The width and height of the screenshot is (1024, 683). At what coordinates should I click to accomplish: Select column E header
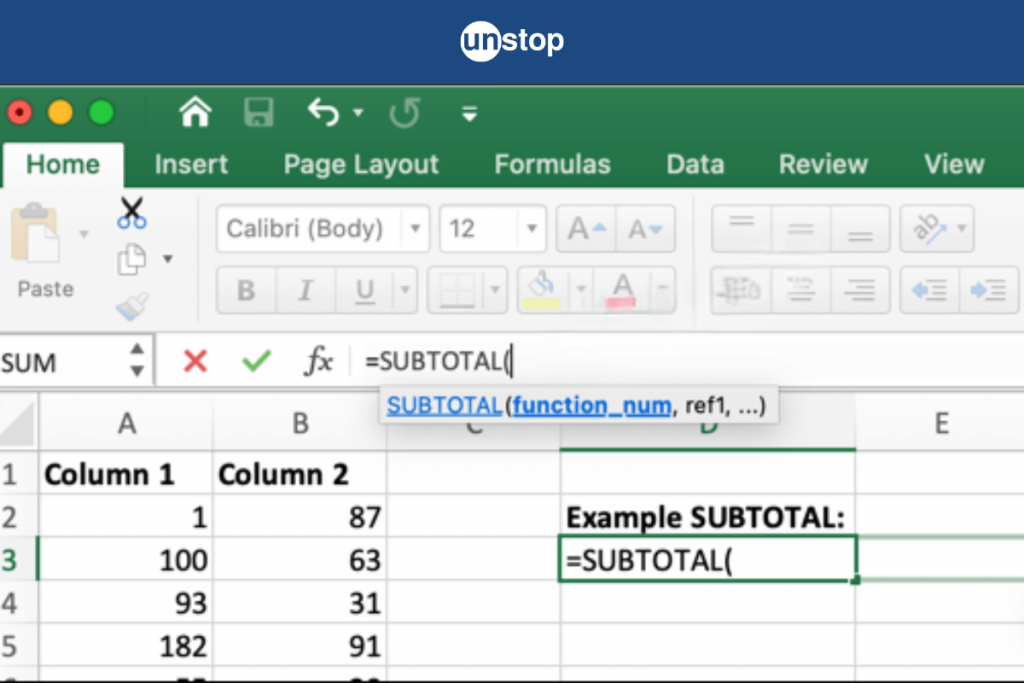[x=940, y=424]
